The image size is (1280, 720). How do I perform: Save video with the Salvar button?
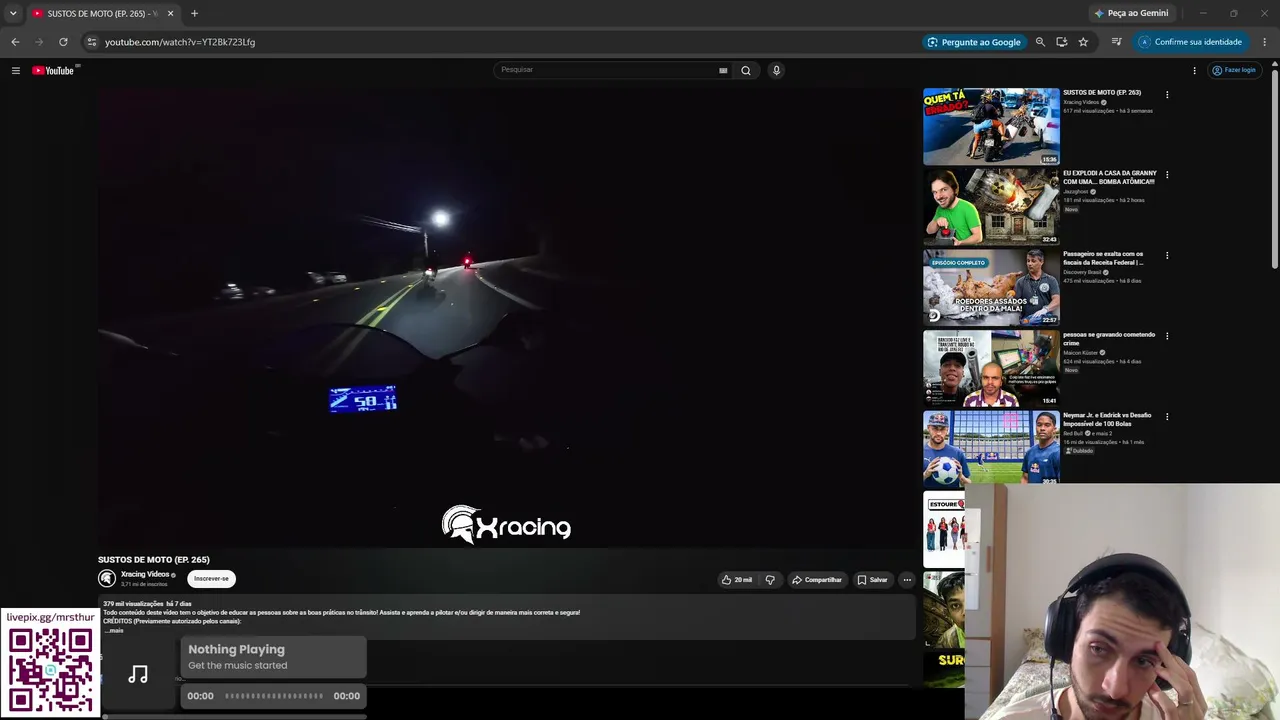pos(872,580)
